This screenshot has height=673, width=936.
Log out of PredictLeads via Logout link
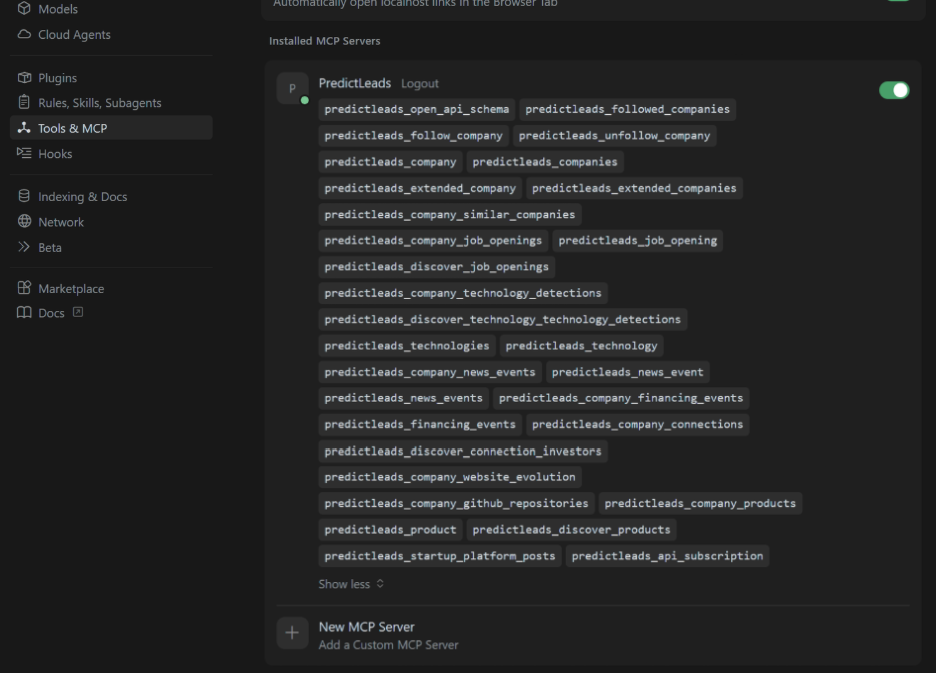click(x=420, y=84)
